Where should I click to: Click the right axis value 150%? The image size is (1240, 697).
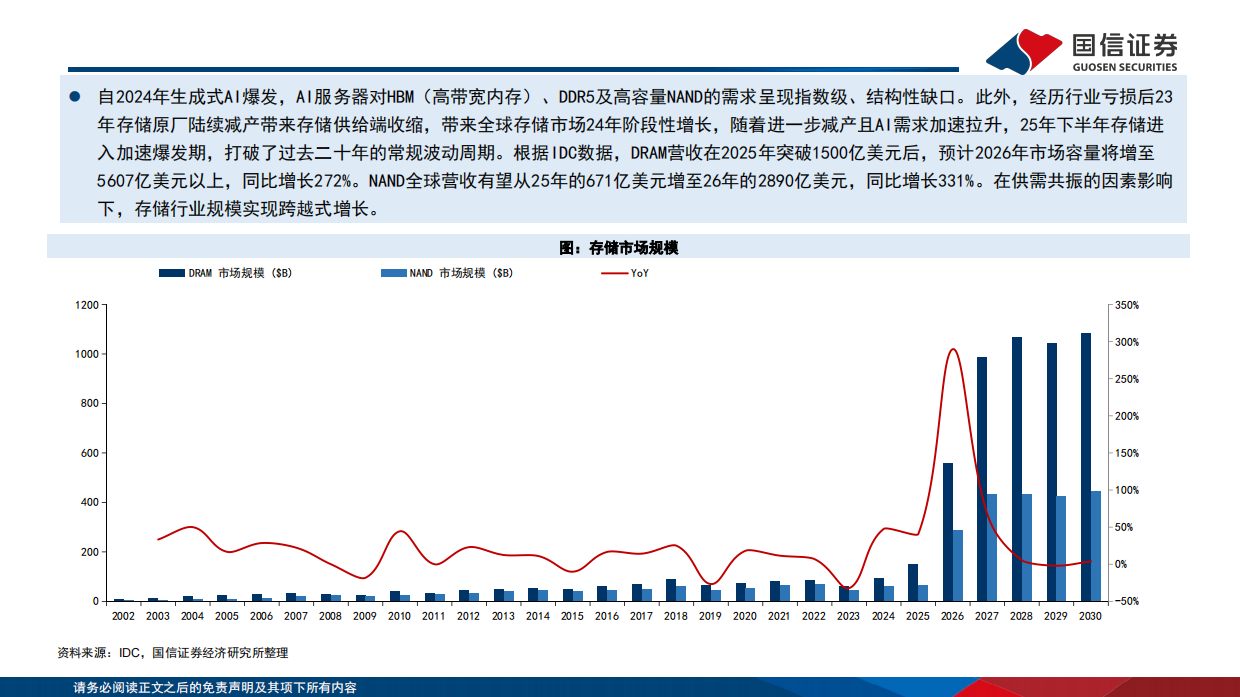click(x=1128, y=453)
